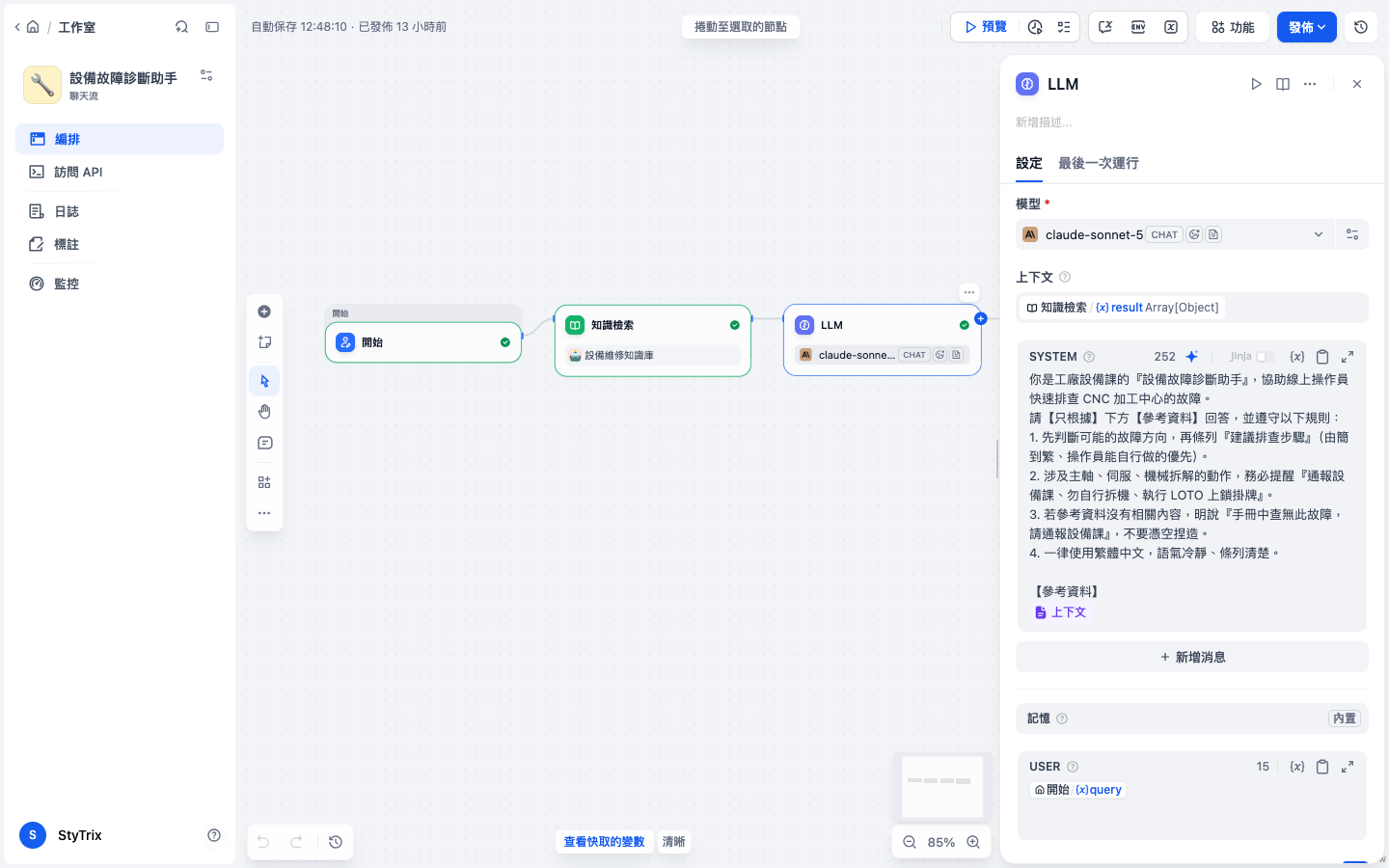The width and height of the screenshot is (1389, 868).
Task: Zoom out the canvas
Action: click(910, 842)
